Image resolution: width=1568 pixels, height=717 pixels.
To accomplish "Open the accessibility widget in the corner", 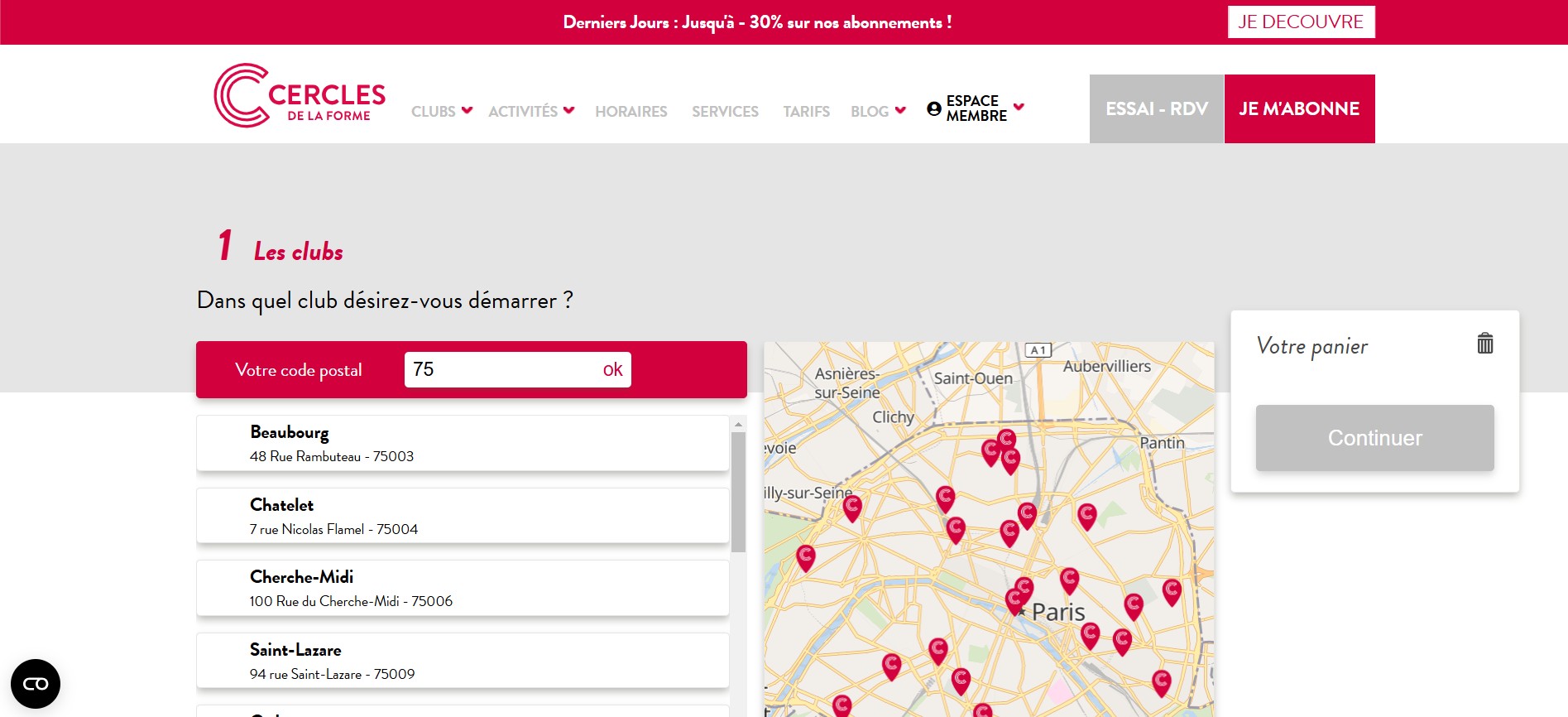I will (36, 684).
